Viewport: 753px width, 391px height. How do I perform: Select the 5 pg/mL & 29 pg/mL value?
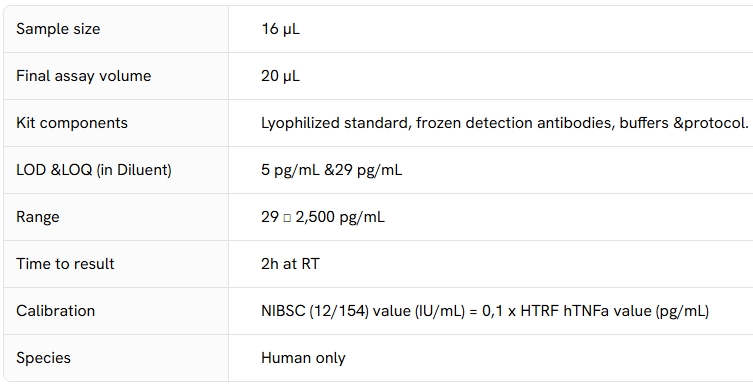click(331, 170)
